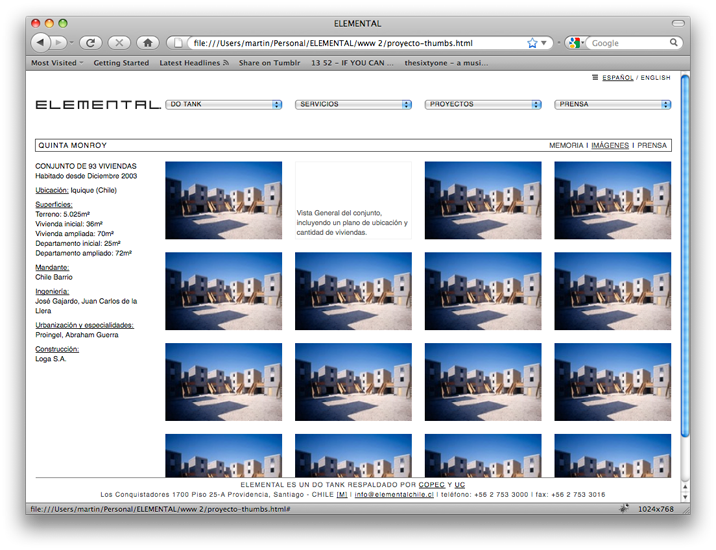Switch to the IMÁGENES tab
This screenshot has height=550, width=716.
click(x=610, y=145)
